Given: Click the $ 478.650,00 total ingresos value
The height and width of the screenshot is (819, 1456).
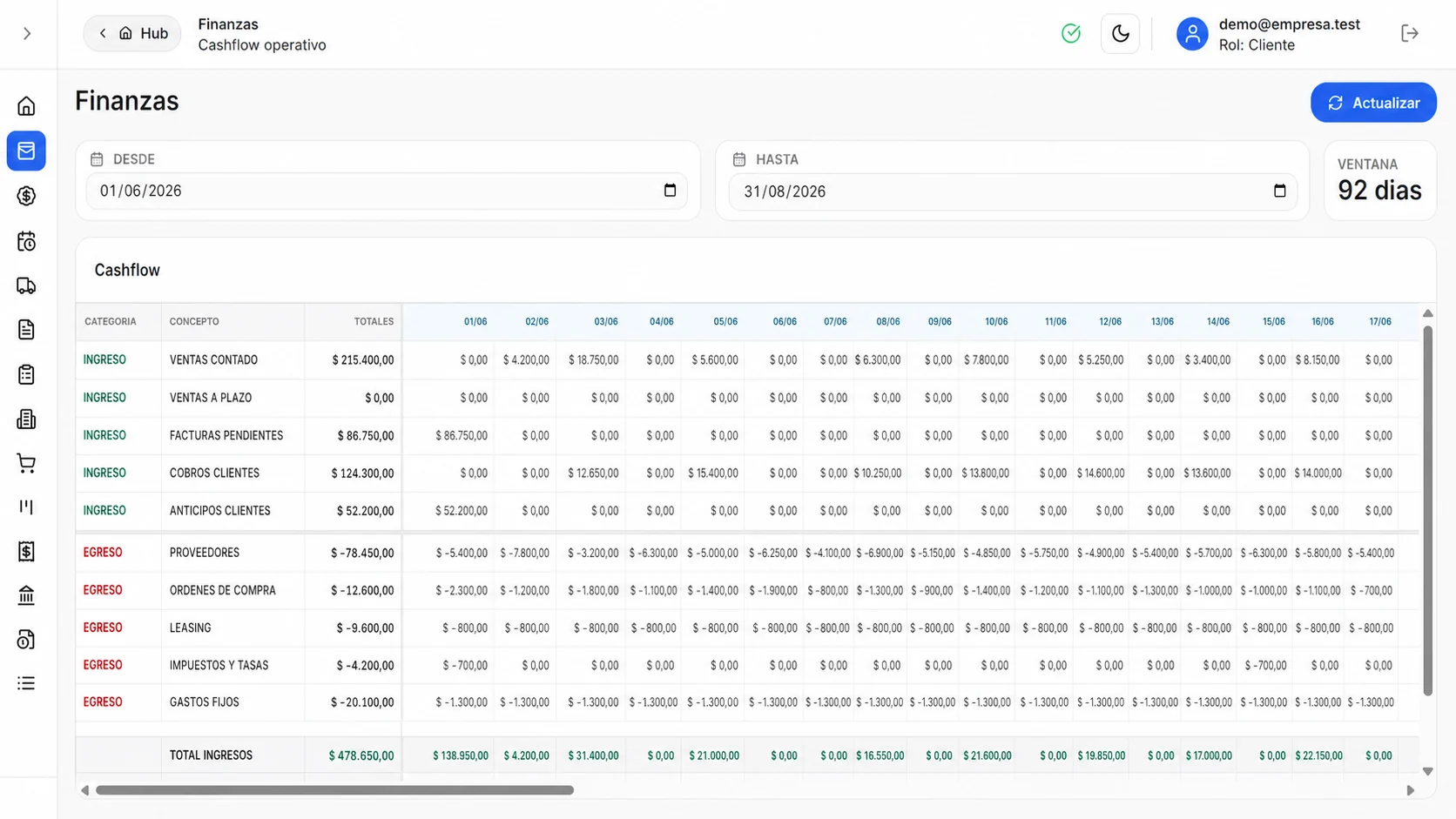Looking at the screenshot, I should (x=361, y=756).
